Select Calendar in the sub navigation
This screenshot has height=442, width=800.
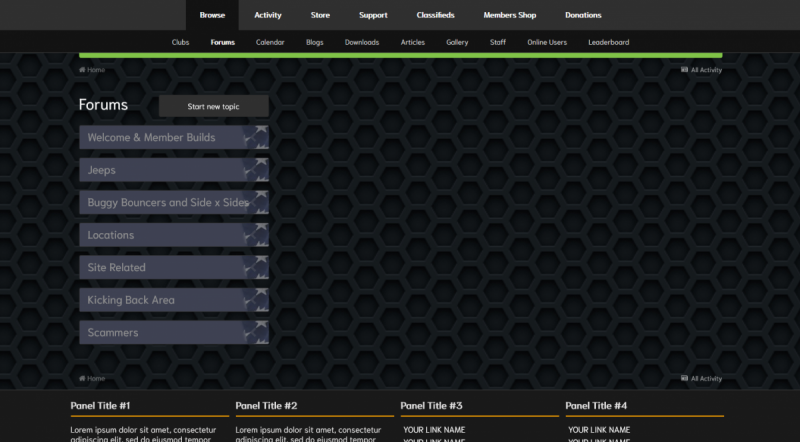pyautogui.click(x=270, y=42)
